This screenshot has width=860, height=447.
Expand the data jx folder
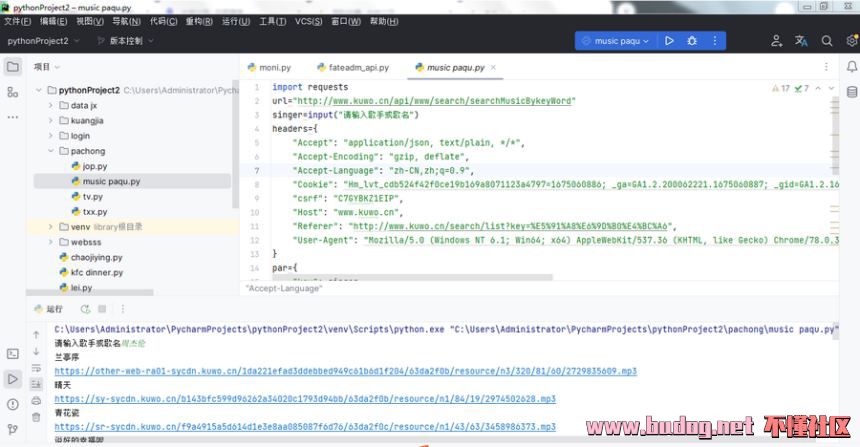pos(50,105)
